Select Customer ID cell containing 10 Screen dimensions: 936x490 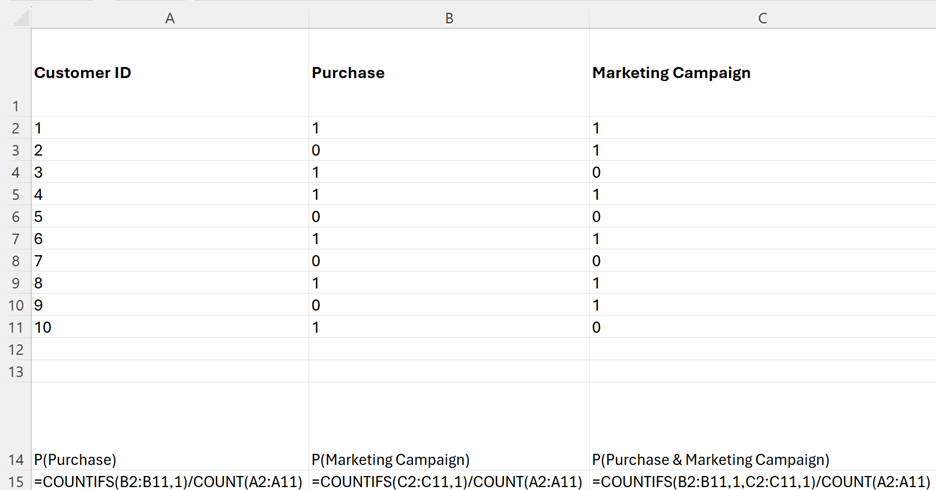[169, 327]
